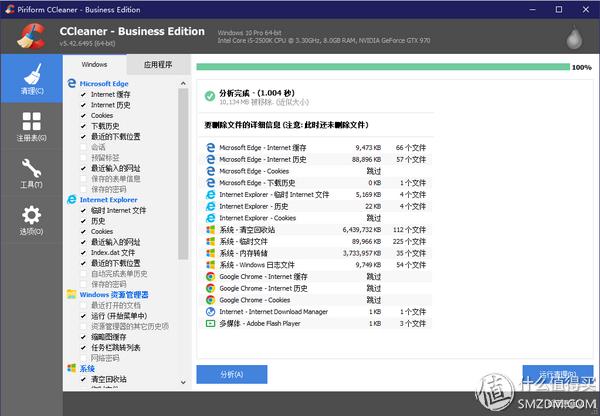Click the 6,439,732 KB size value
This screenshot has width=600, height=416.
click(x=362, y=230)
